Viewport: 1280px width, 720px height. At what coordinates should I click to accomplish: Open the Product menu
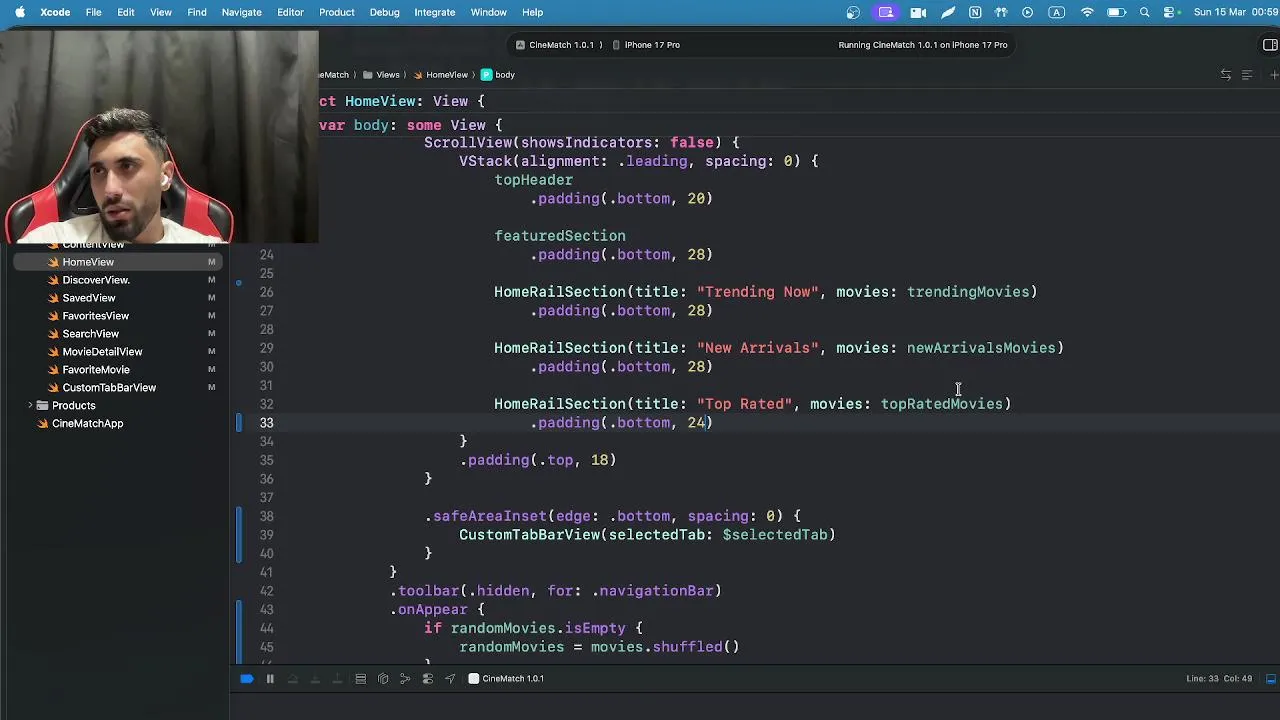pyautogui.click(x=337, y=12)
